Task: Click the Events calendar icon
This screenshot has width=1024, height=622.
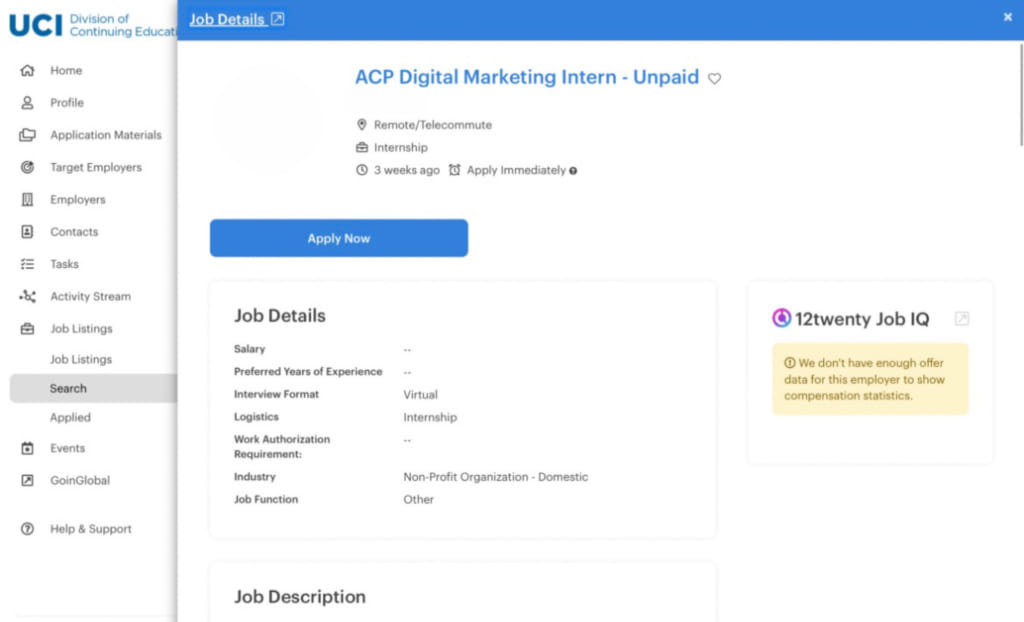Action: coord(27,448)
